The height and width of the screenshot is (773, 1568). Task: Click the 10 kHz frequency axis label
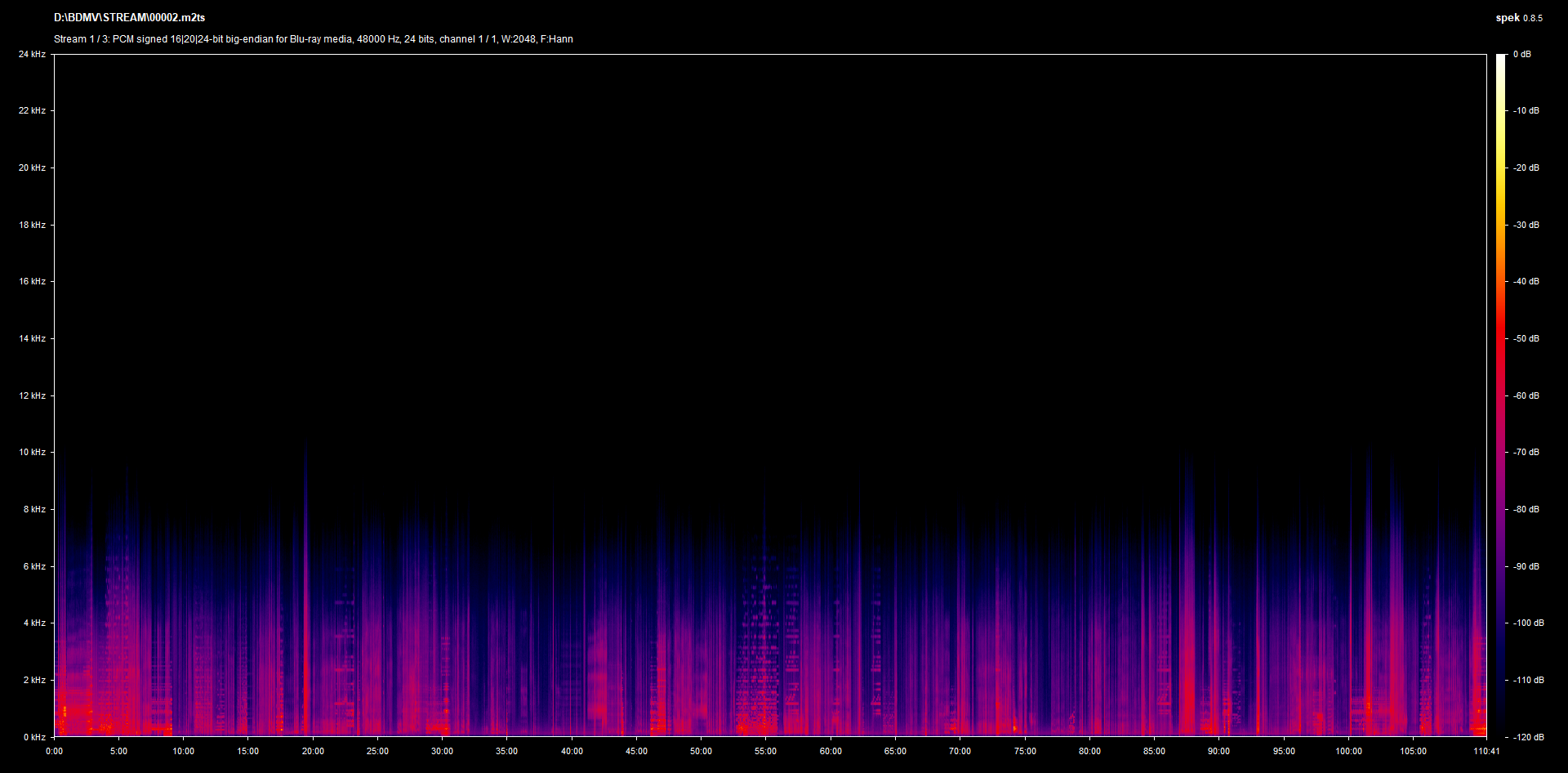tap(32, 452)
